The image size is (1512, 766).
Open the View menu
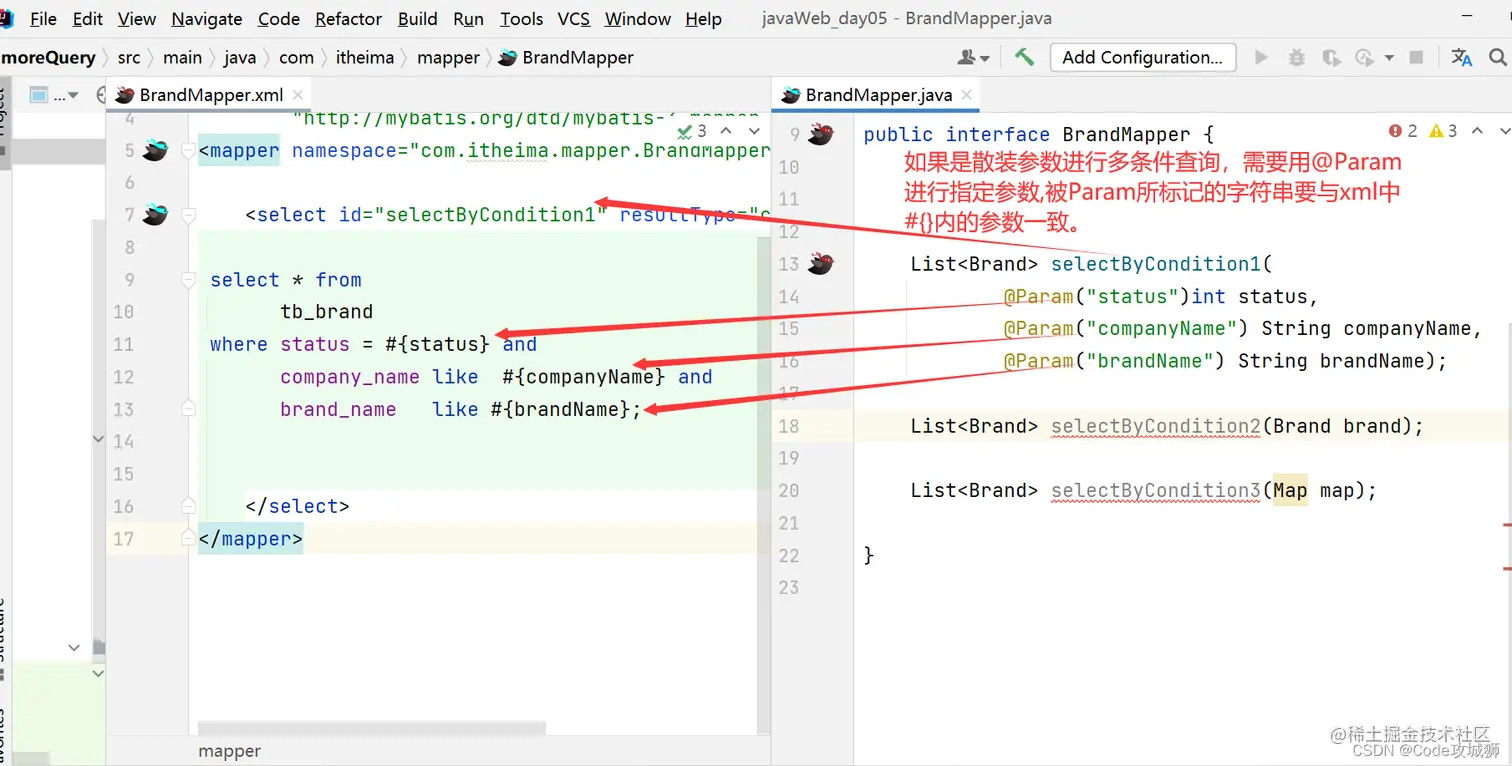pyautogui.click(x=137, y=19)
